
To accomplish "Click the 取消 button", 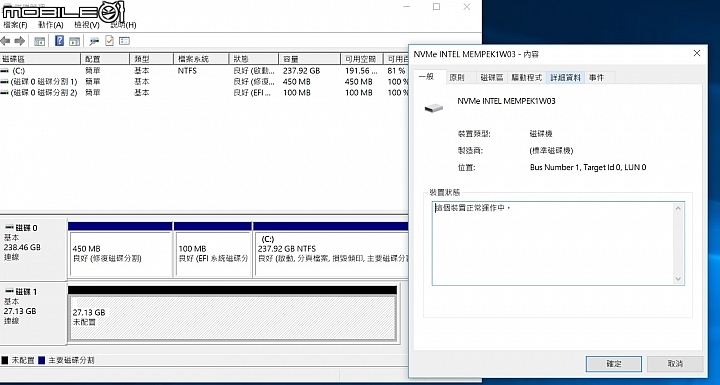I will (675, 364).
